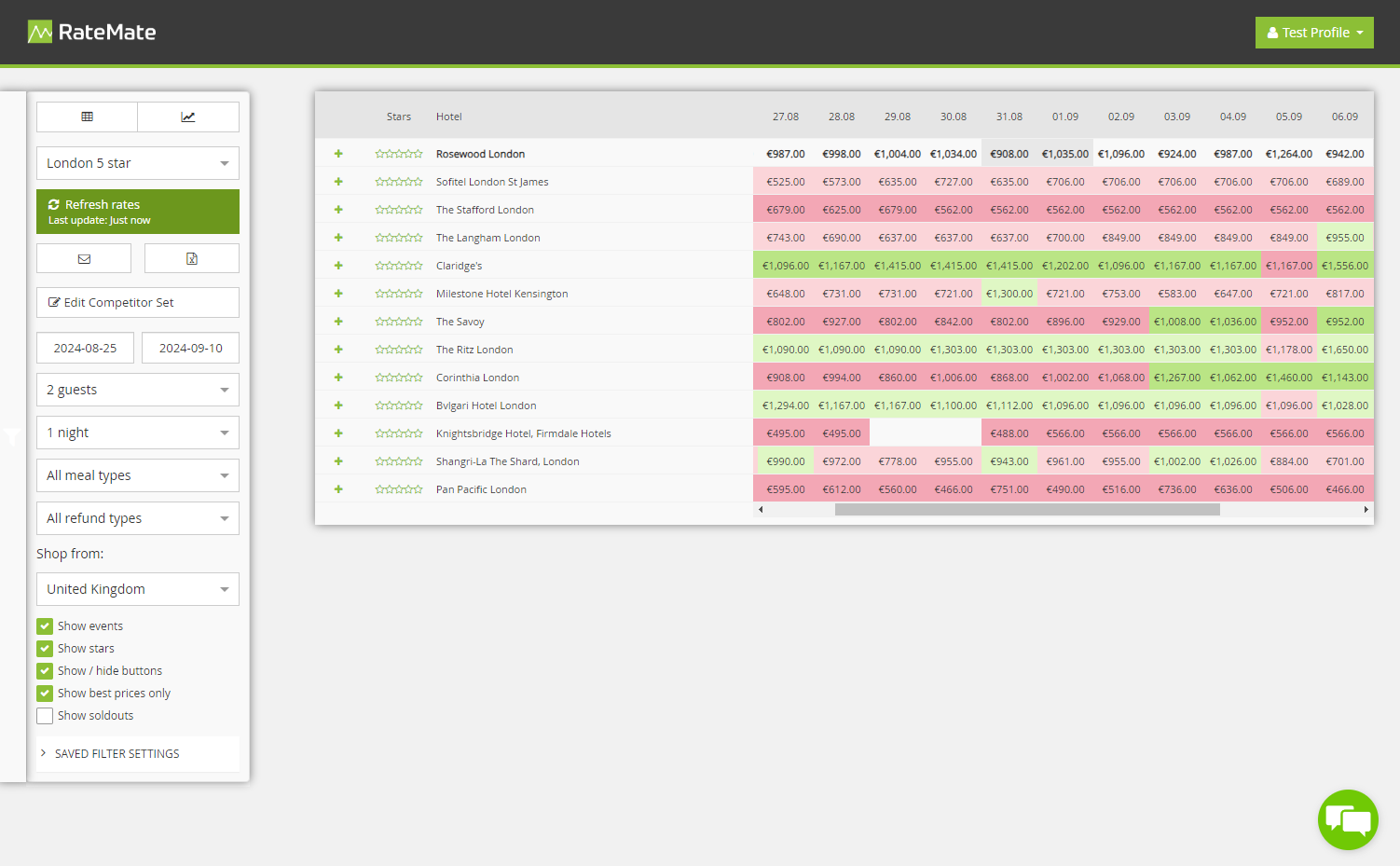Viewport: 1400px width, 866px height.
Task: Open the 2 guests dropdown
Action: click(138, 390)
